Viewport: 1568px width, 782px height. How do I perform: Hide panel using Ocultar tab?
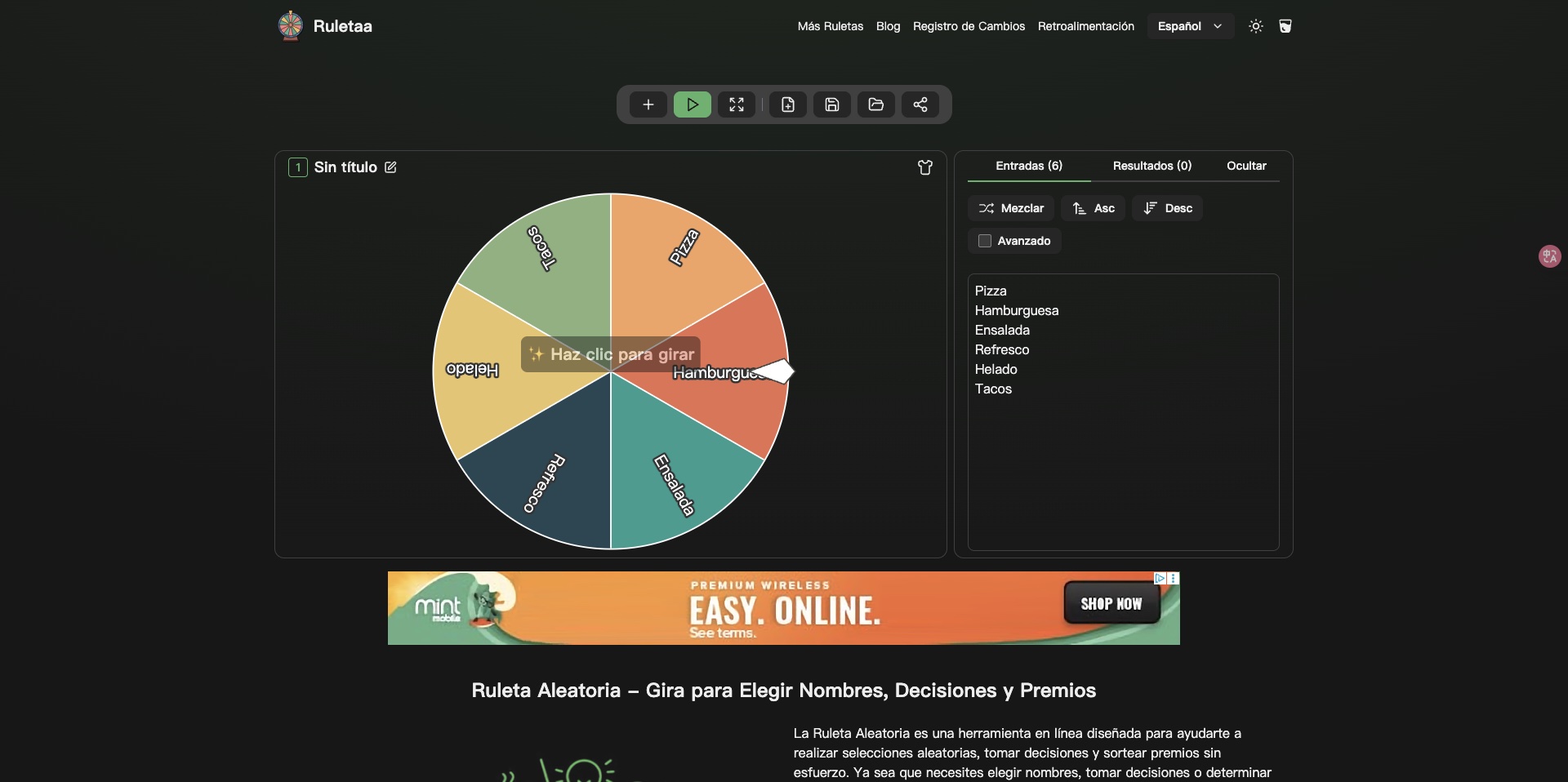coord(1245,166)
